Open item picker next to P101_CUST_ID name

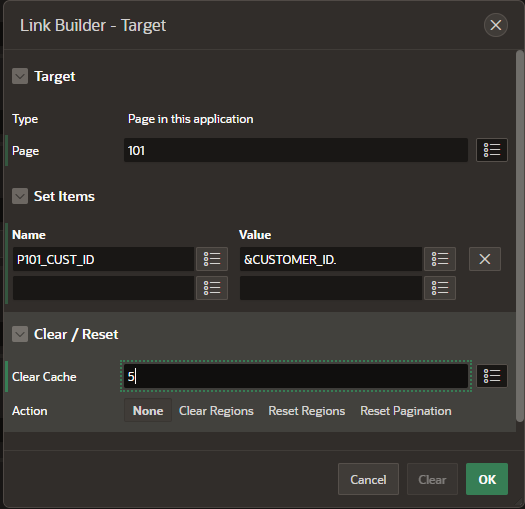pyautogui.click(x=212, y=259)
